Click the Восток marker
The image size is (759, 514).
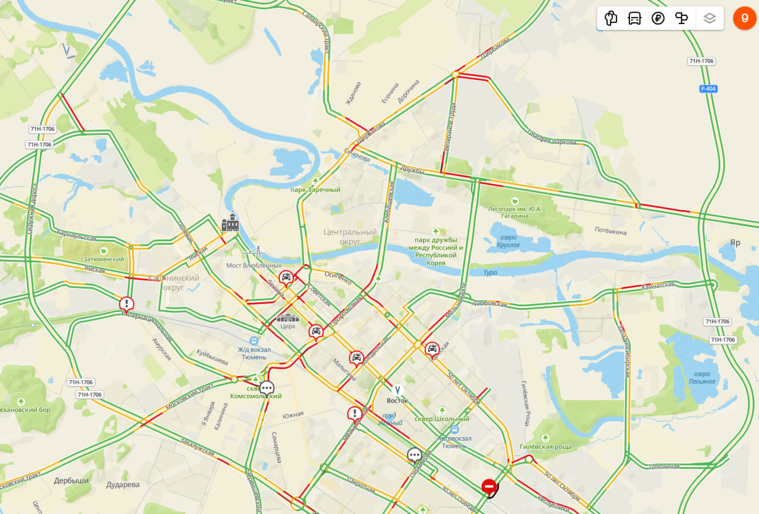pyautogui.click(x=397, y=390)
